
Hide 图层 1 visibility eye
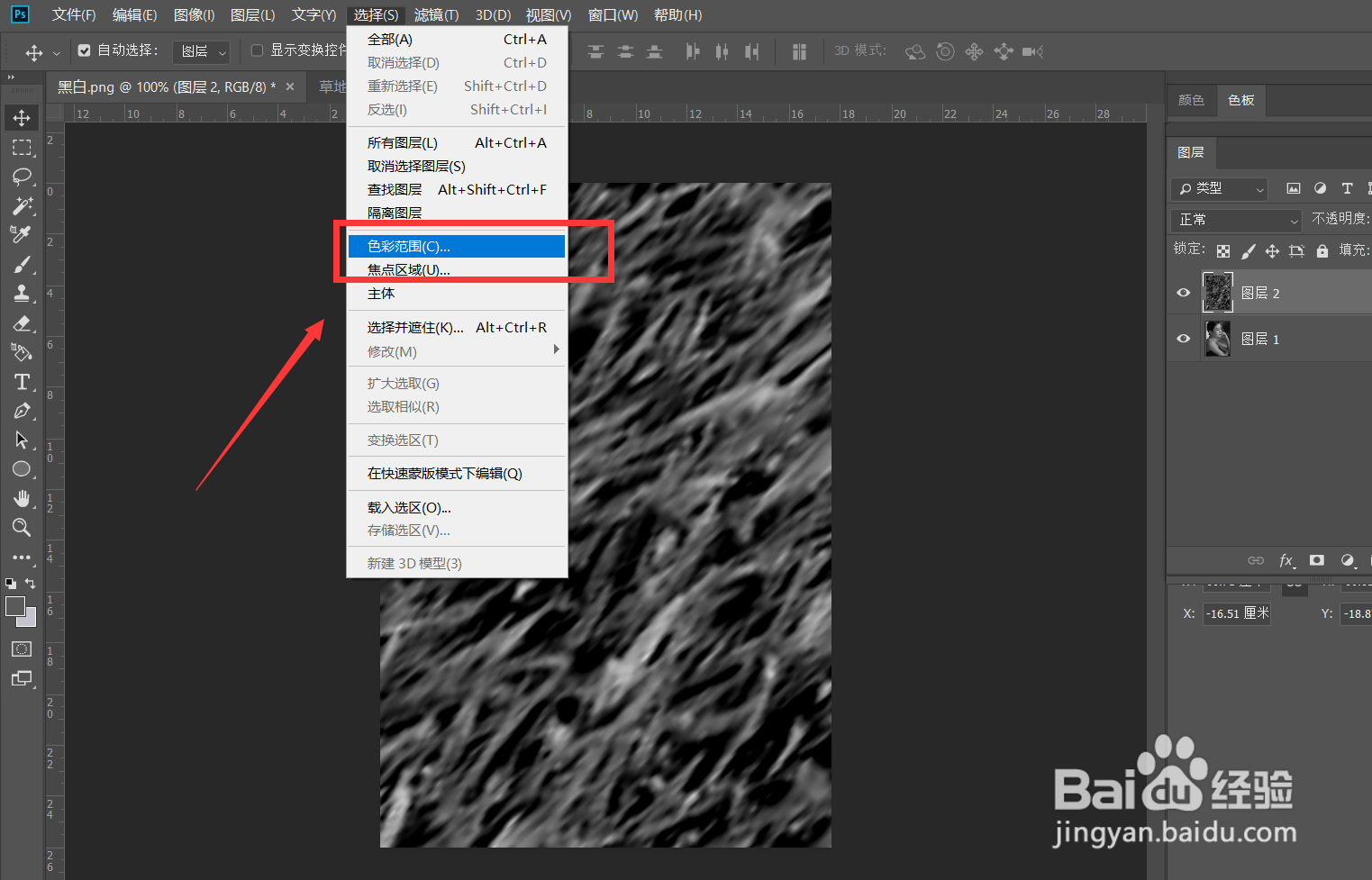[x=1184, y=339]
